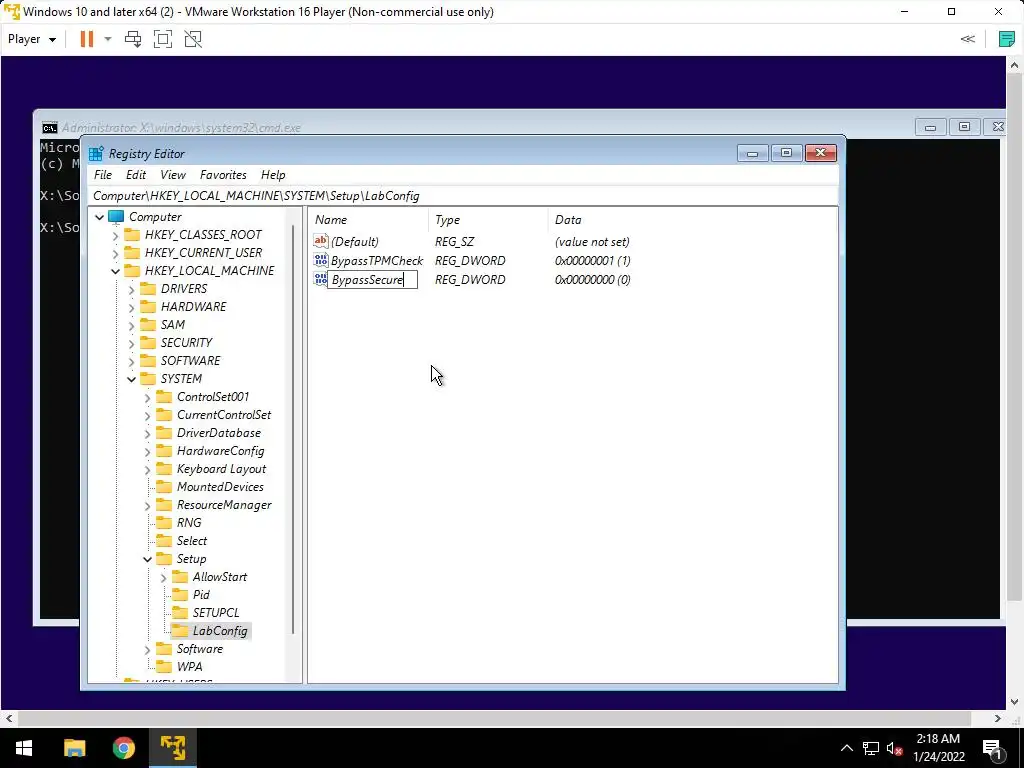
Task: Expand the HARDWARE key
Action: [x=131, y=307]
